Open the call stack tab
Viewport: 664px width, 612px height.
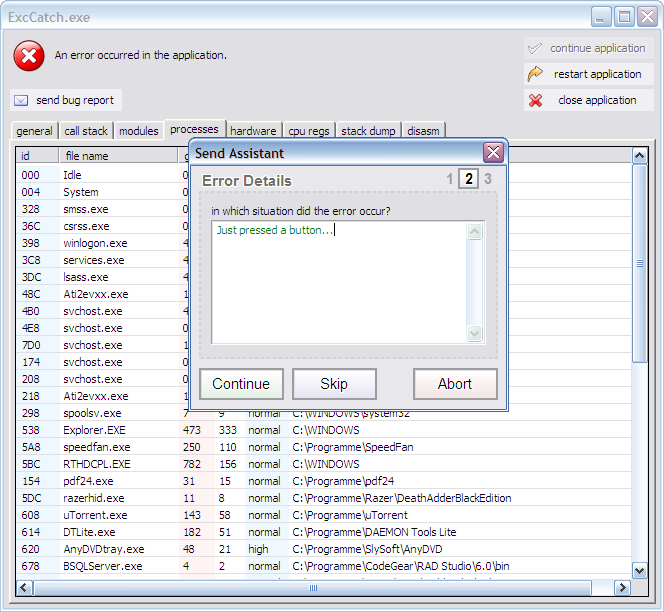[x=86, y=131]
